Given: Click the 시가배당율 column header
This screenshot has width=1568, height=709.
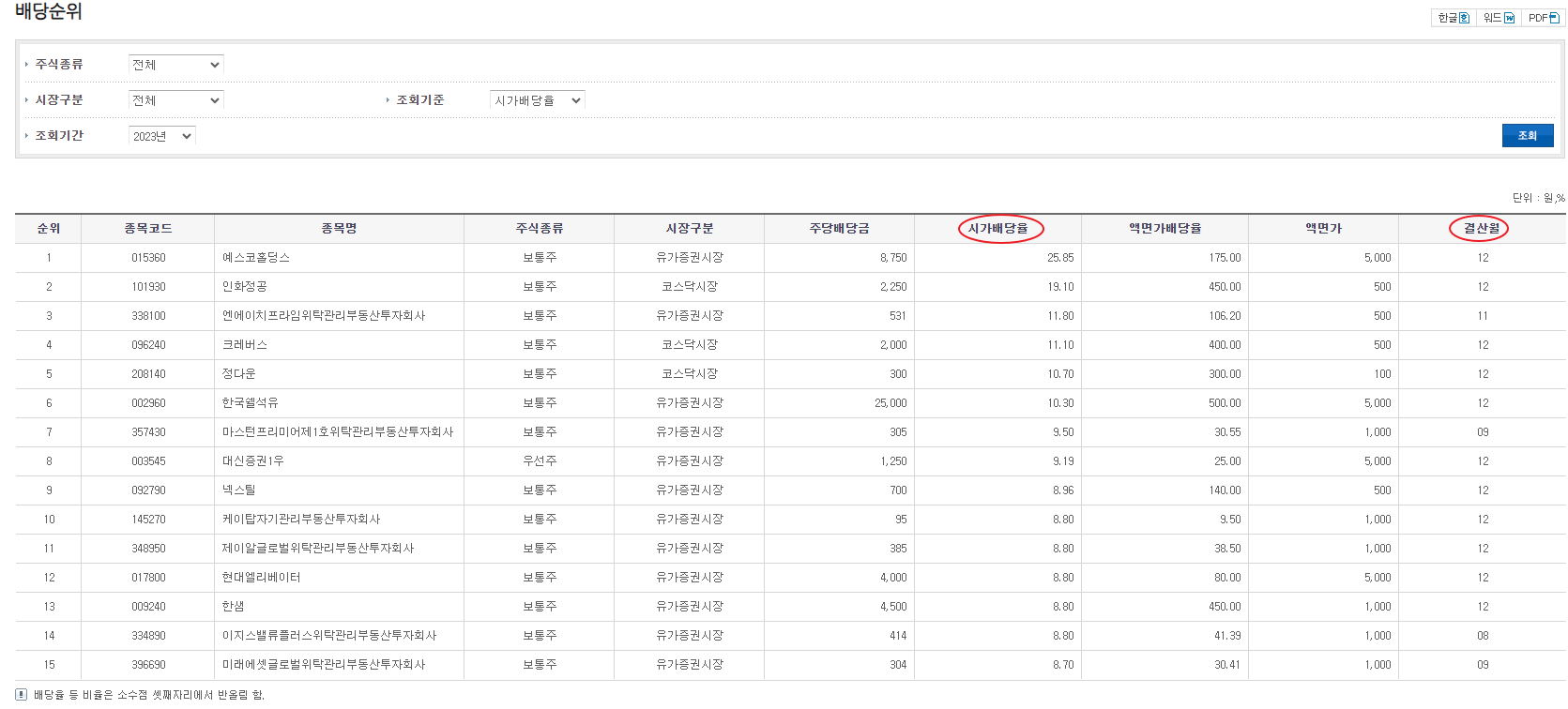Looking at the screenshot, I should (997, 229).
